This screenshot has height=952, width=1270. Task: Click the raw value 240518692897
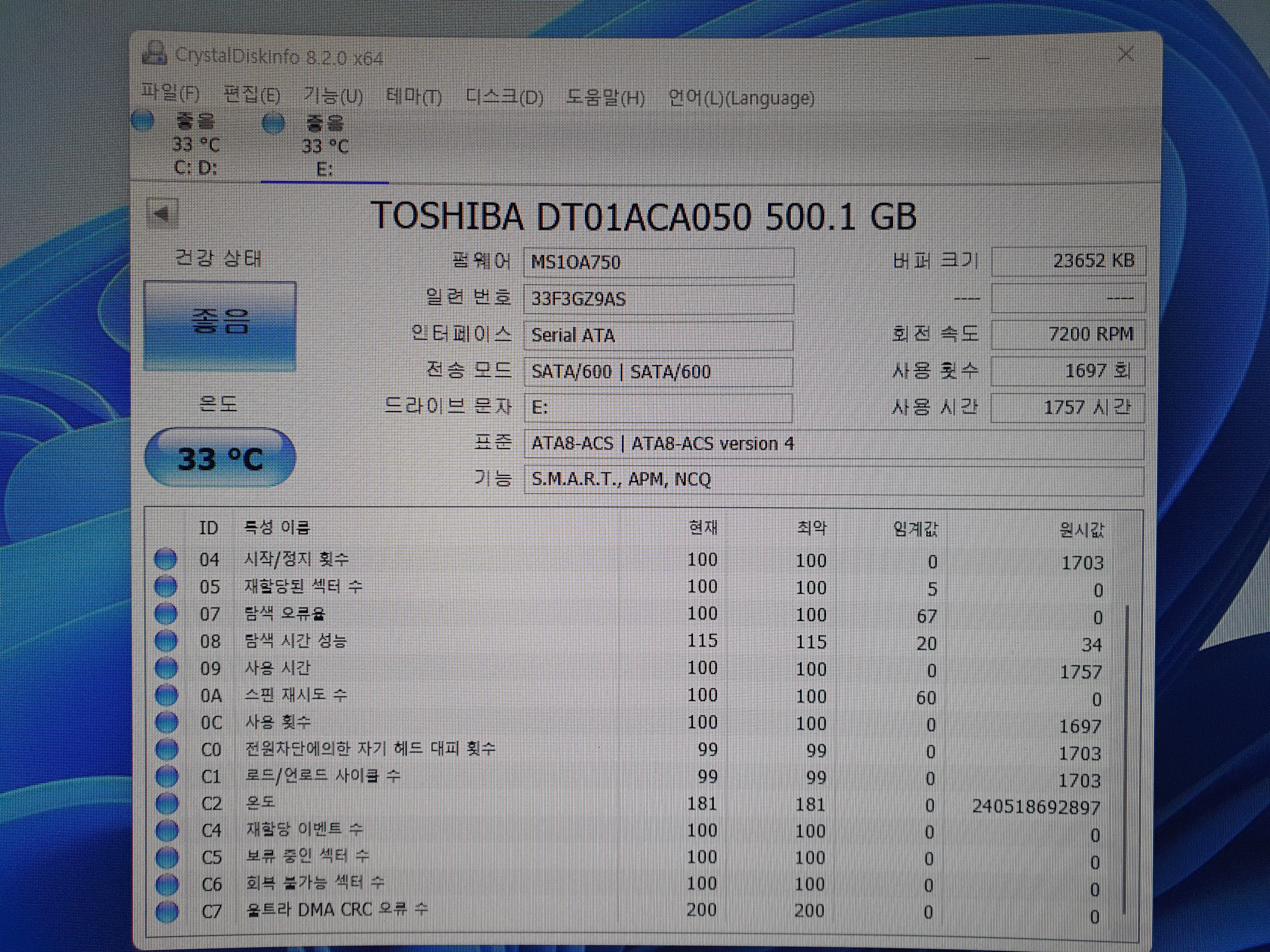[x=1036, y=807]
